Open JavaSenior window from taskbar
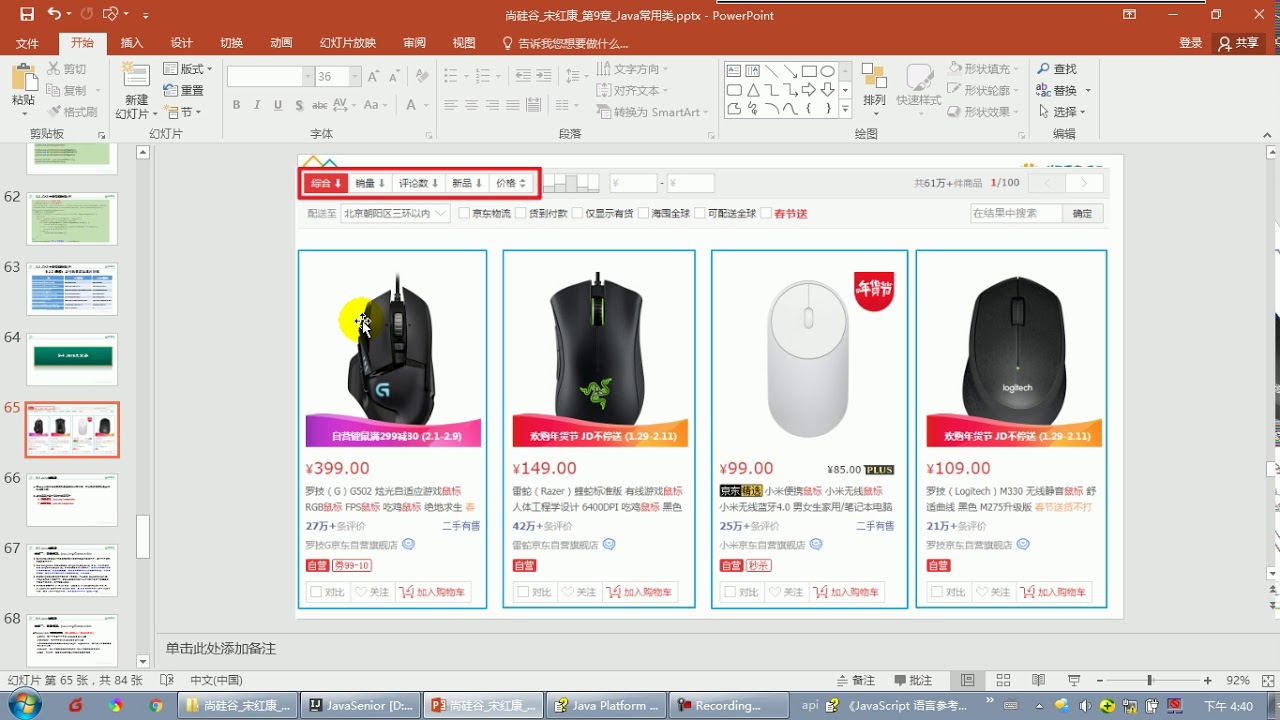This screenshot has width=1280, height=720. point(361,705)
